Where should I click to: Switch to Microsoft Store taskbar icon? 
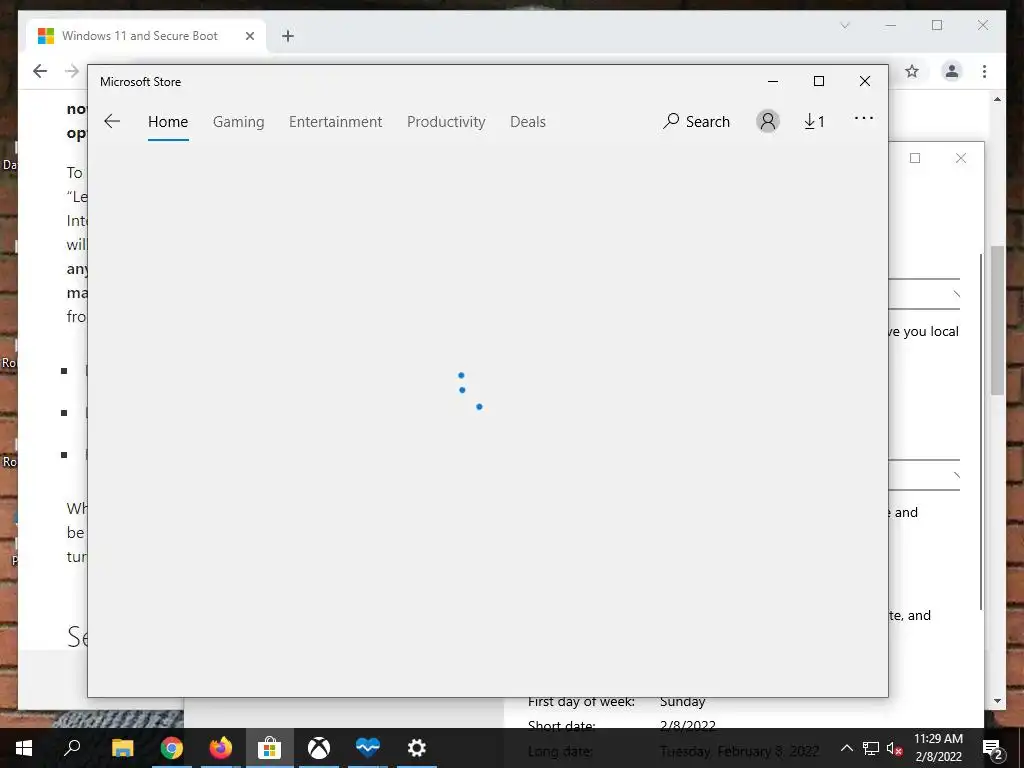(x=270, y=748)
